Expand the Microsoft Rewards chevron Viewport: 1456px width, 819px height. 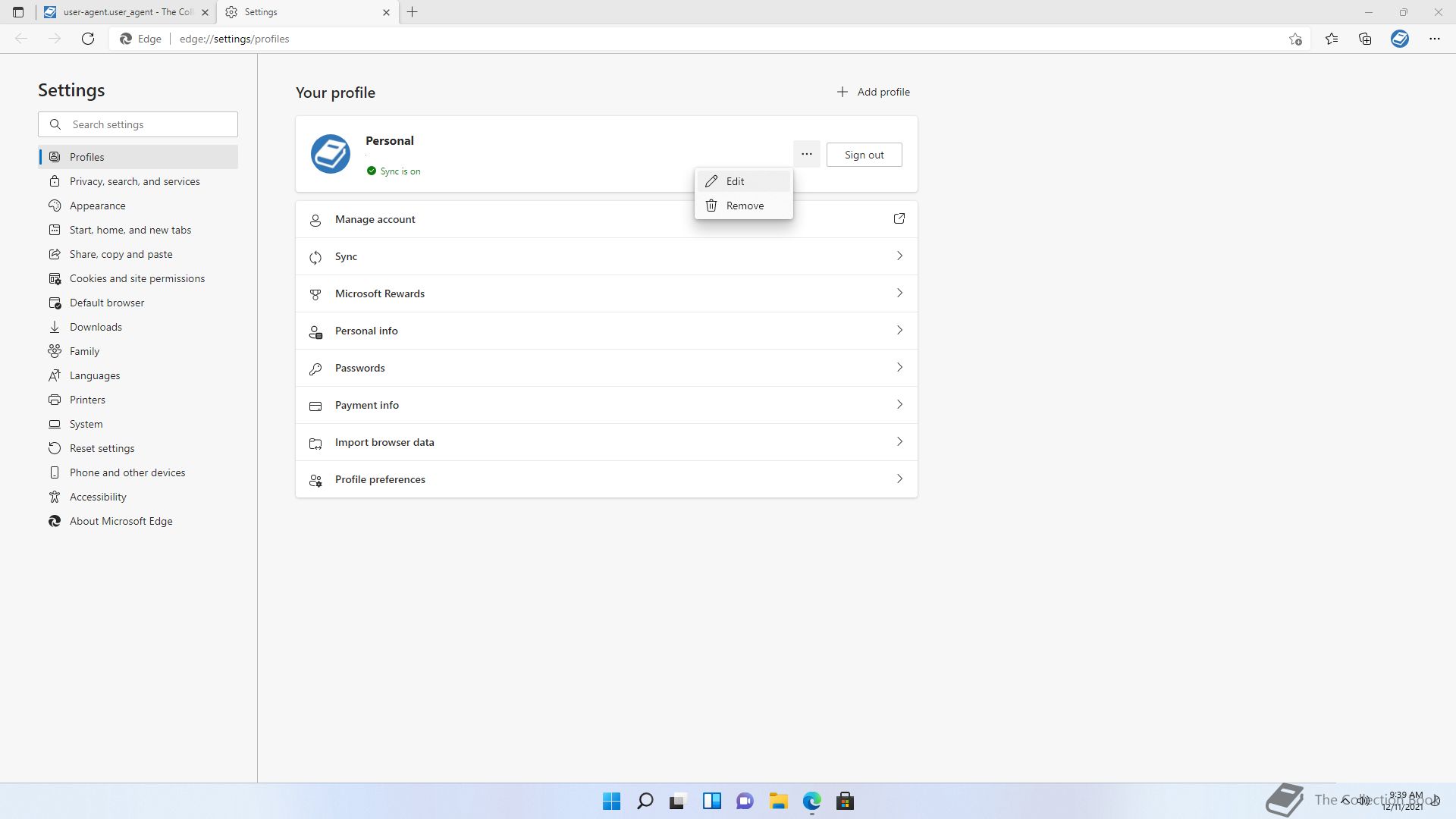(x=899, y=293)
